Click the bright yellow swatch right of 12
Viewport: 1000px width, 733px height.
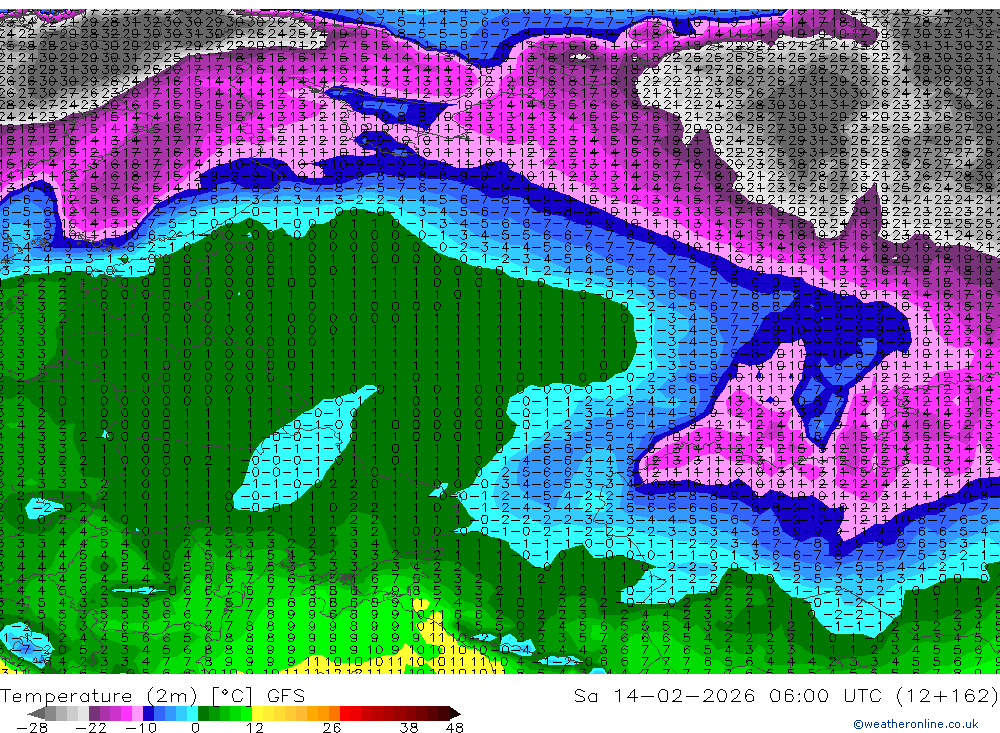pyautogui.click(x=258, y=714)
